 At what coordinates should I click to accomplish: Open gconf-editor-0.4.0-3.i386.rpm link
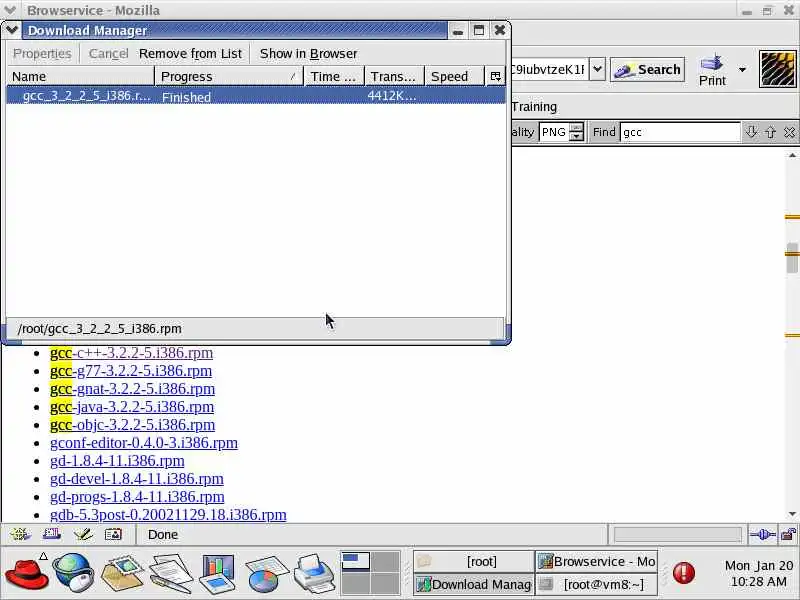click(x=144, y=443)
